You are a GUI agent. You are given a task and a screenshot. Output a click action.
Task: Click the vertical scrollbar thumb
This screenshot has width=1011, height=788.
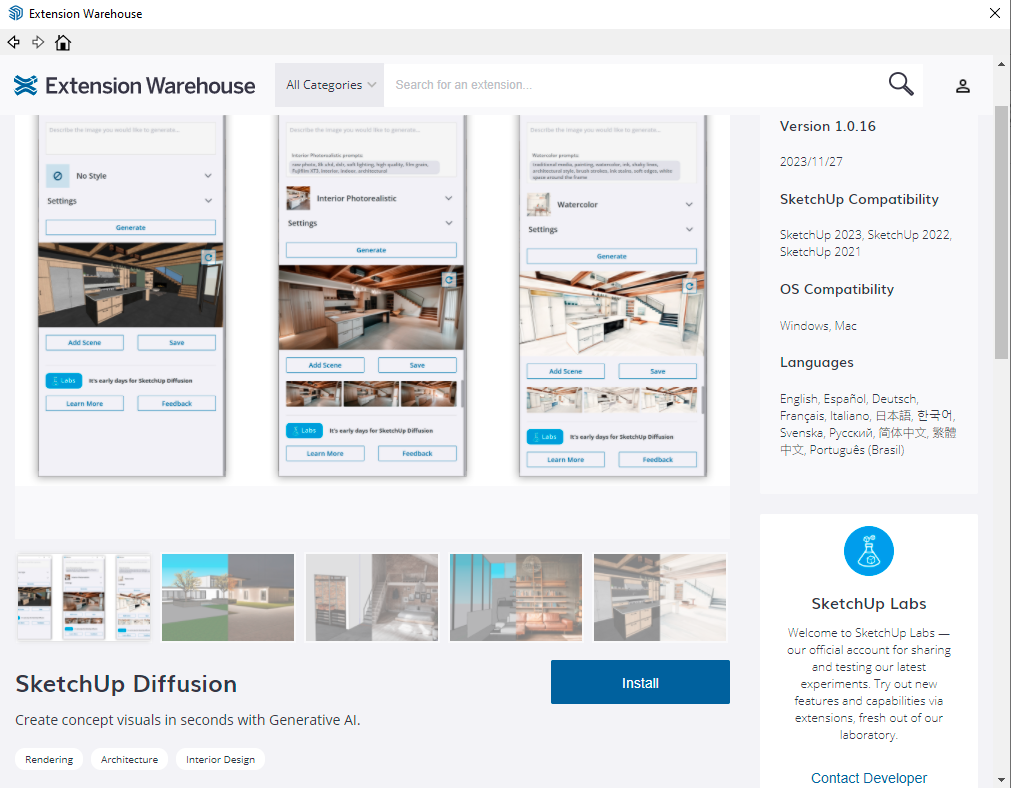coord(1001,232)
